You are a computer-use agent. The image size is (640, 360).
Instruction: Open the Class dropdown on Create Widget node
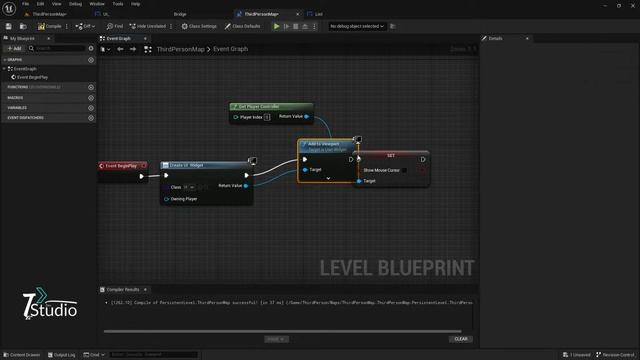click(189, 187)
